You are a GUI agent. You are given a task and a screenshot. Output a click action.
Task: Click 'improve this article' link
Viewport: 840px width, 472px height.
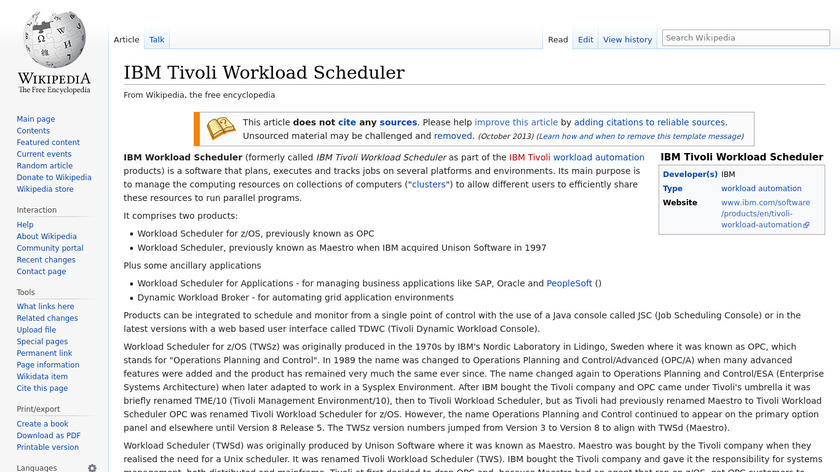click(x=516, y=122)
